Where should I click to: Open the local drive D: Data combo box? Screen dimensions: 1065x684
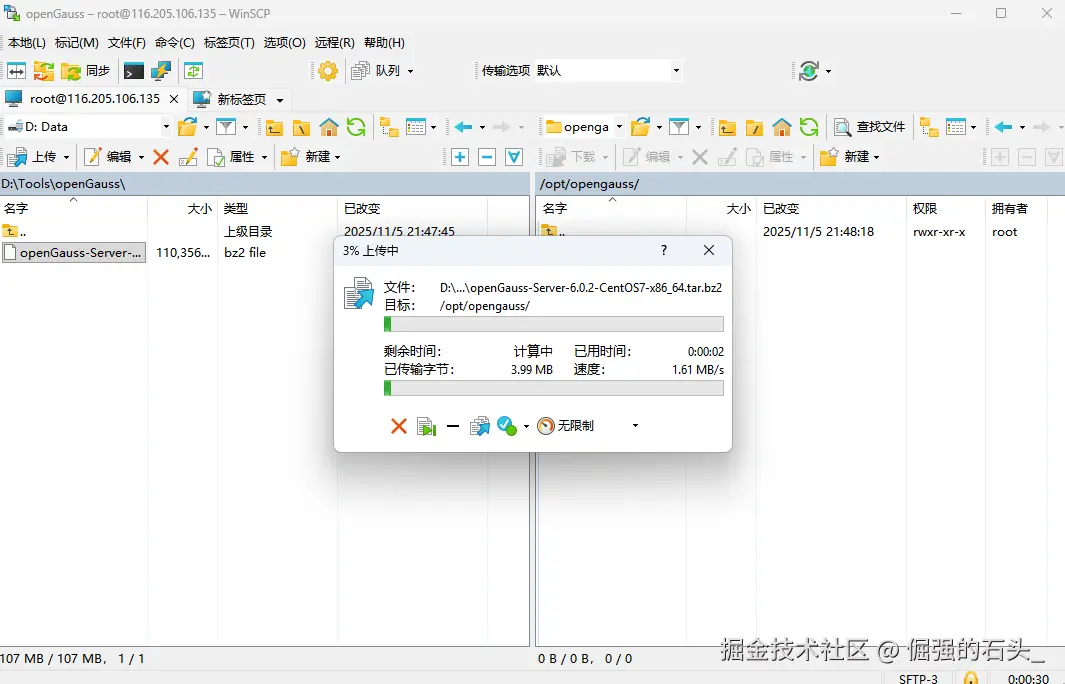(x=88, y=126)
